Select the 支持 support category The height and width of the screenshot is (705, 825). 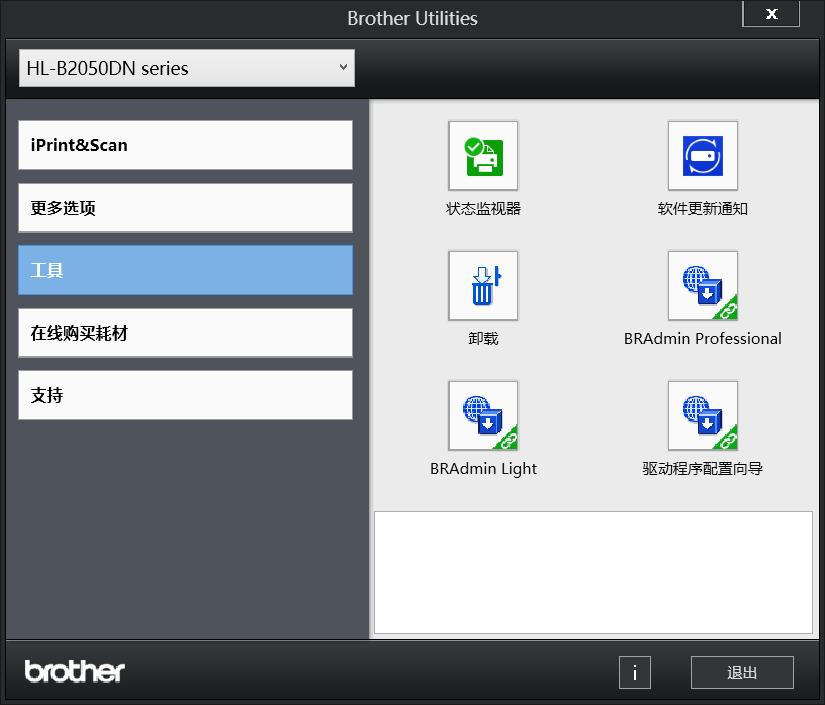click(184, 394)
